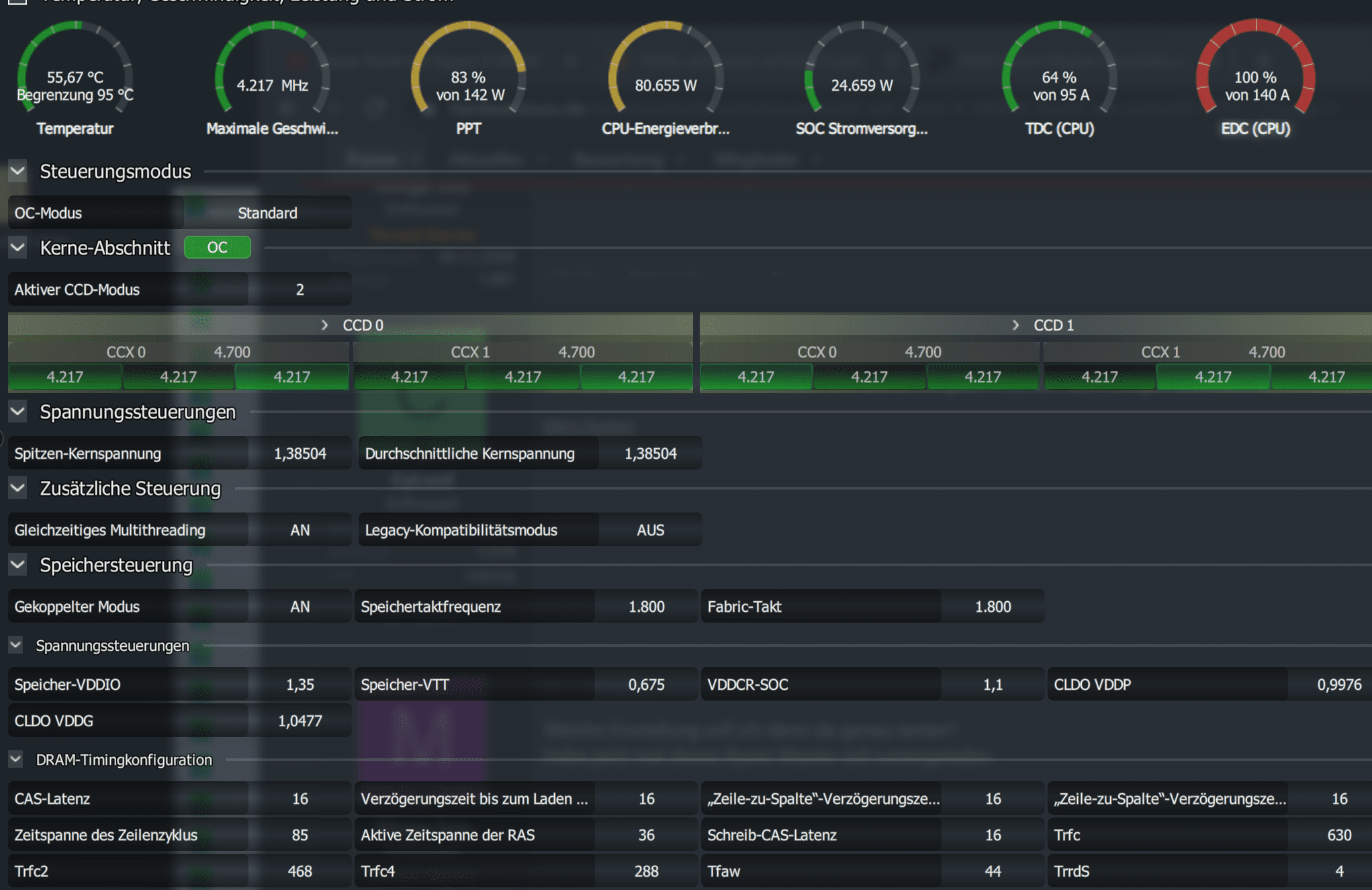Select CCD 1 CCX 0 header 4.700
The width and height of the screenshot is (1372, 890).
tap(923, 352)
